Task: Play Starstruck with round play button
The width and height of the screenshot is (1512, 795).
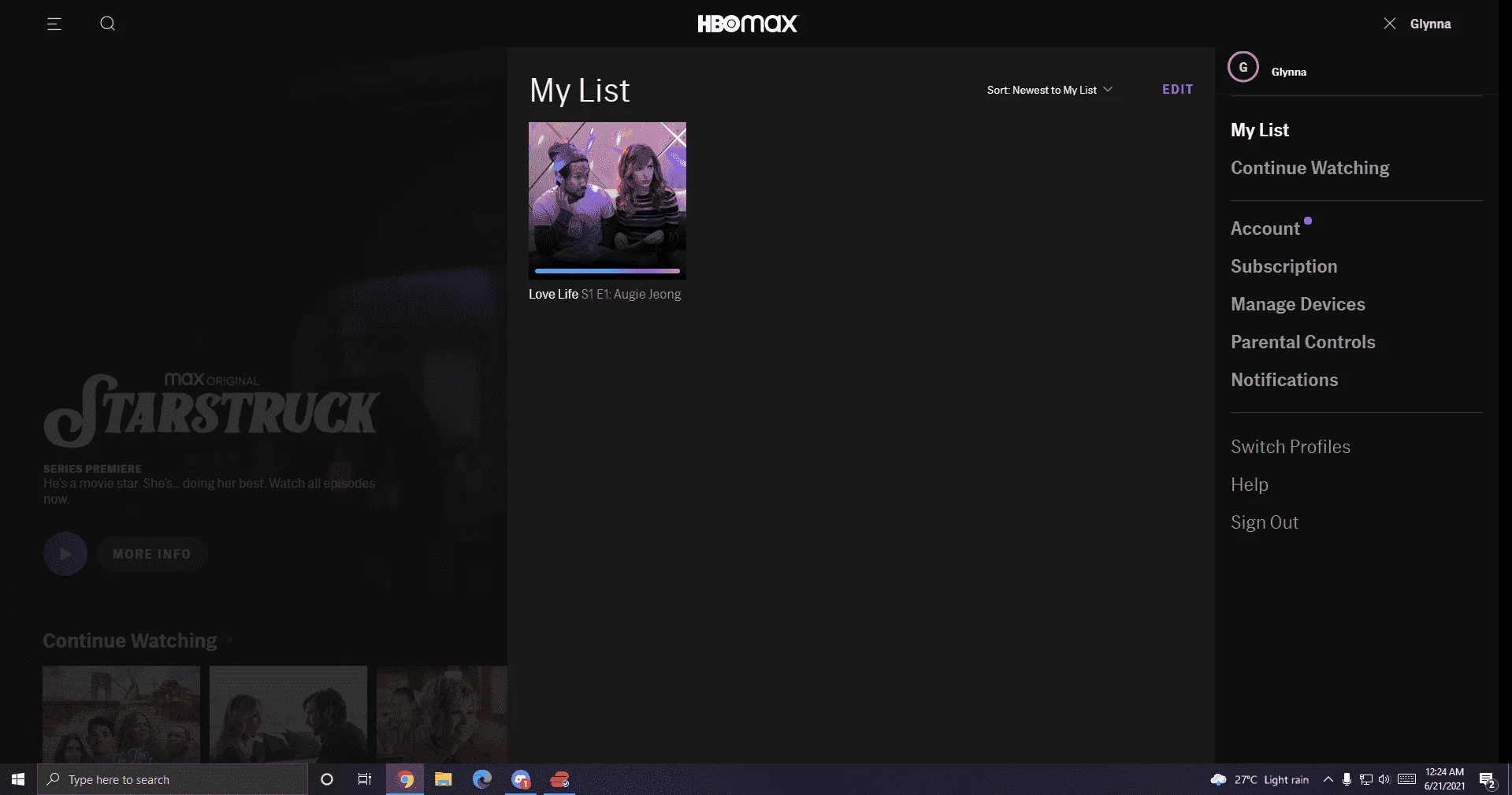Action: pos(65,554)
